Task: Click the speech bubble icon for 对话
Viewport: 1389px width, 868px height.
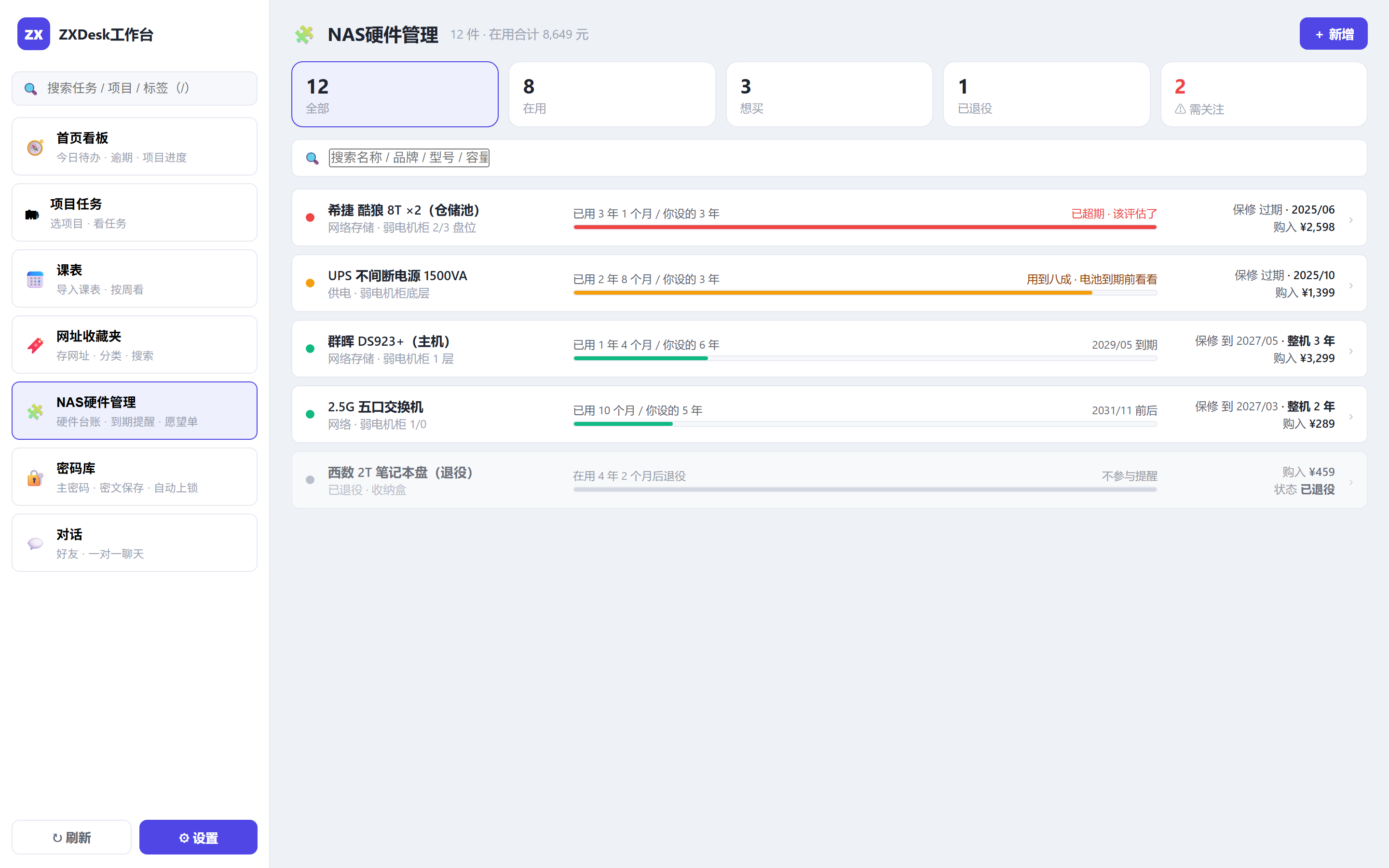Action: click(x=35, y=543)
